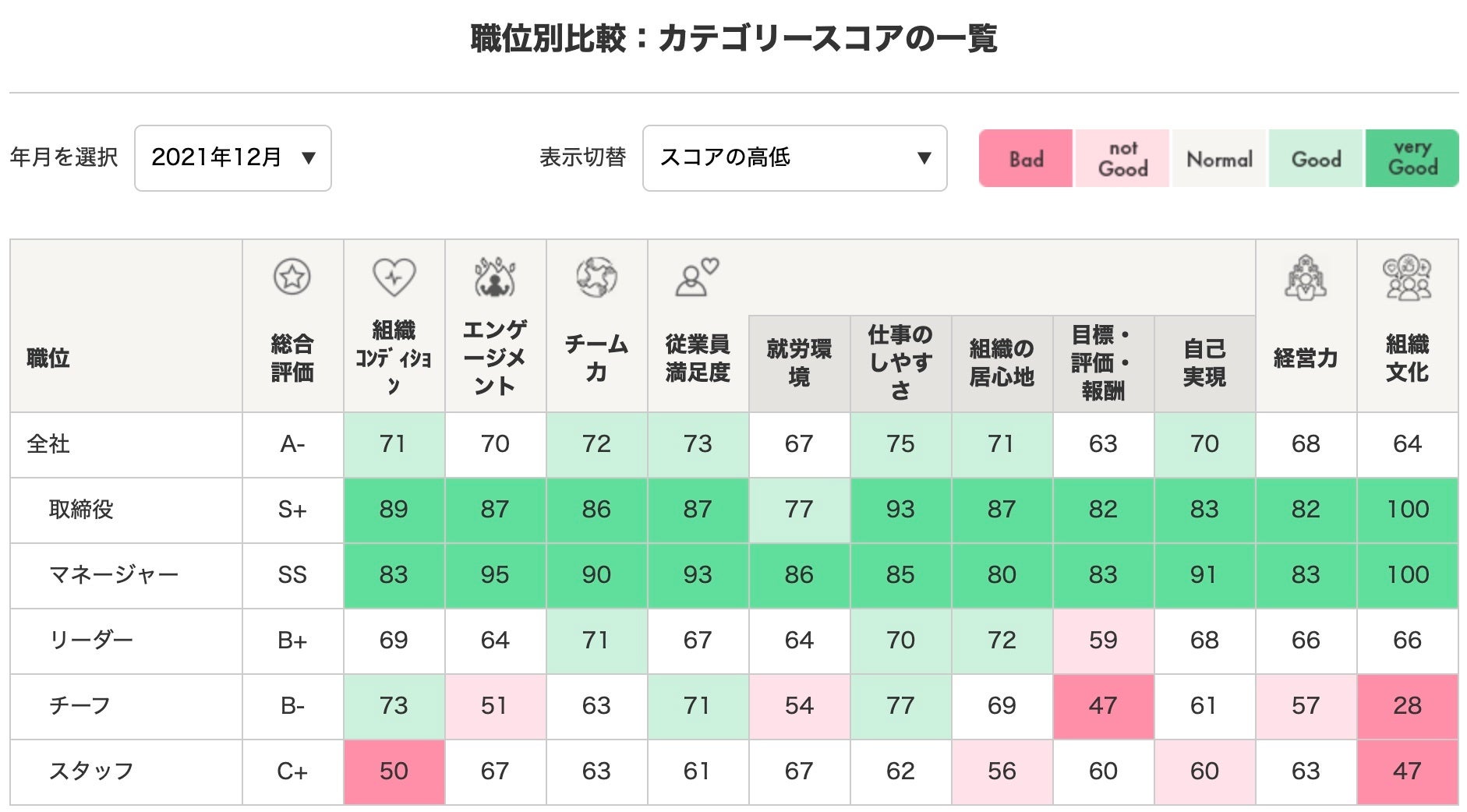Select the 仕事のしやすさ sub-column header
The width and height of the screenshot is (1467, 812).
tap(900, 363)
